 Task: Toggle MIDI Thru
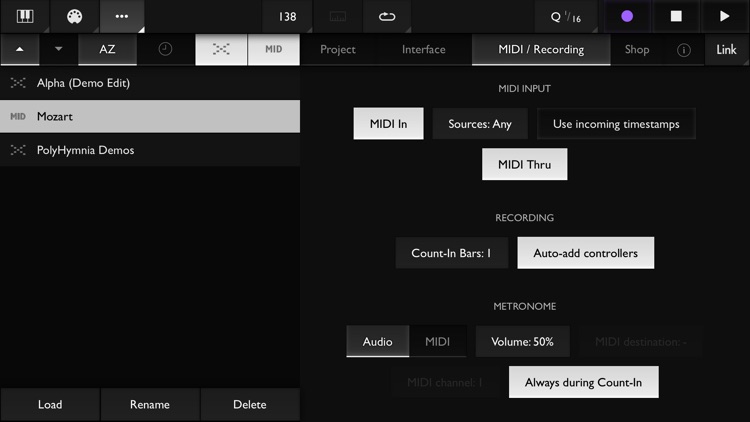coord(525,164)
